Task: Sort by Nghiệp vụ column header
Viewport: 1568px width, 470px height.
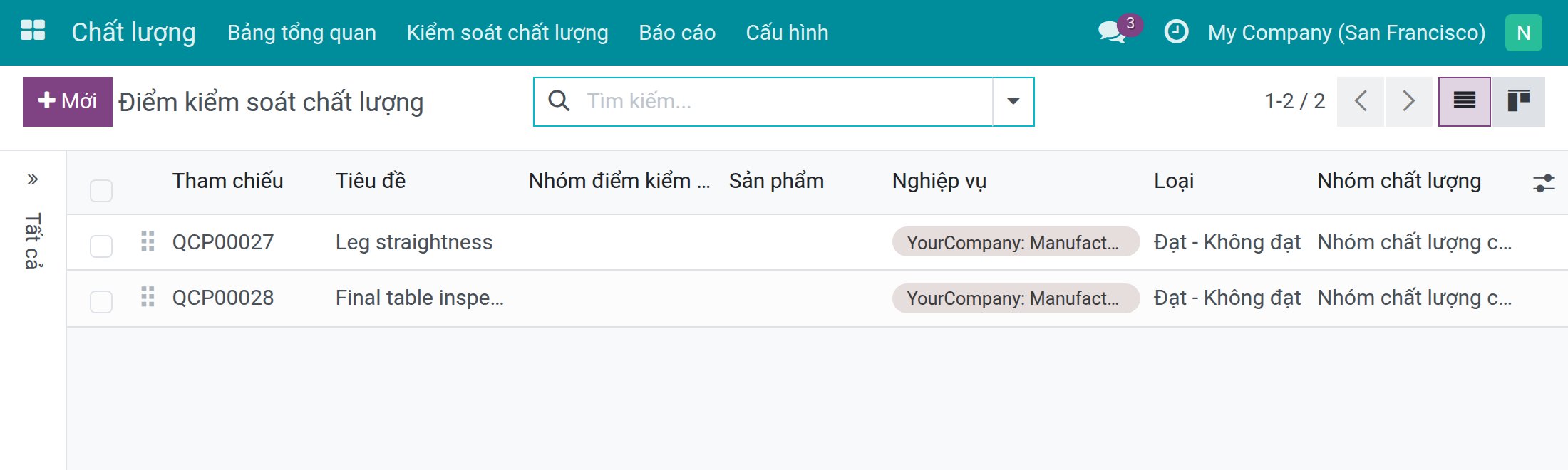Action: pos(939,181)
